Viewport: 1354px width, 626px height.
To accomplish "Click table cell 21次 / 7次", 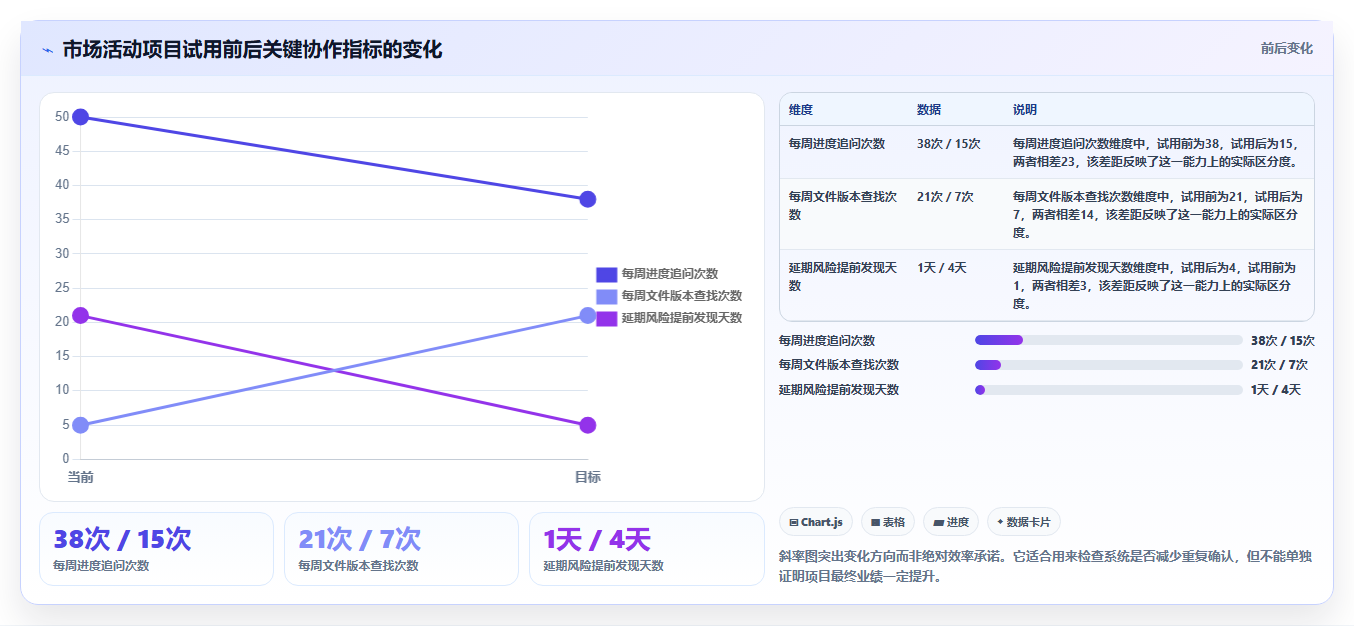I will (x=945, y=197).
